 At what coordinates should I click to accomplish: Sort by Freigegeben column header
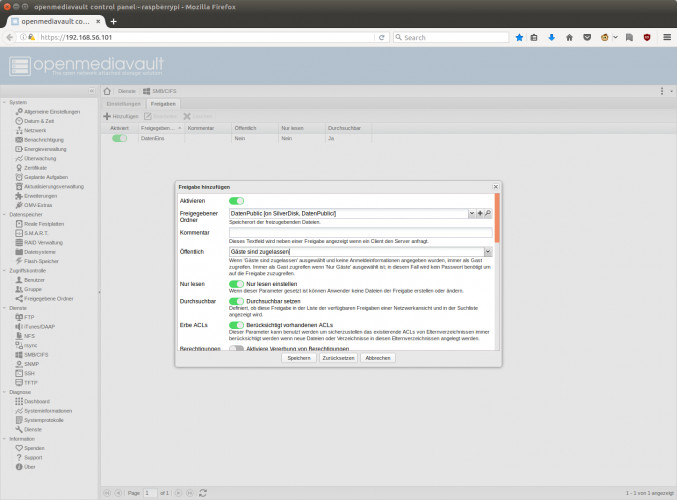click(x=161, y=128)
